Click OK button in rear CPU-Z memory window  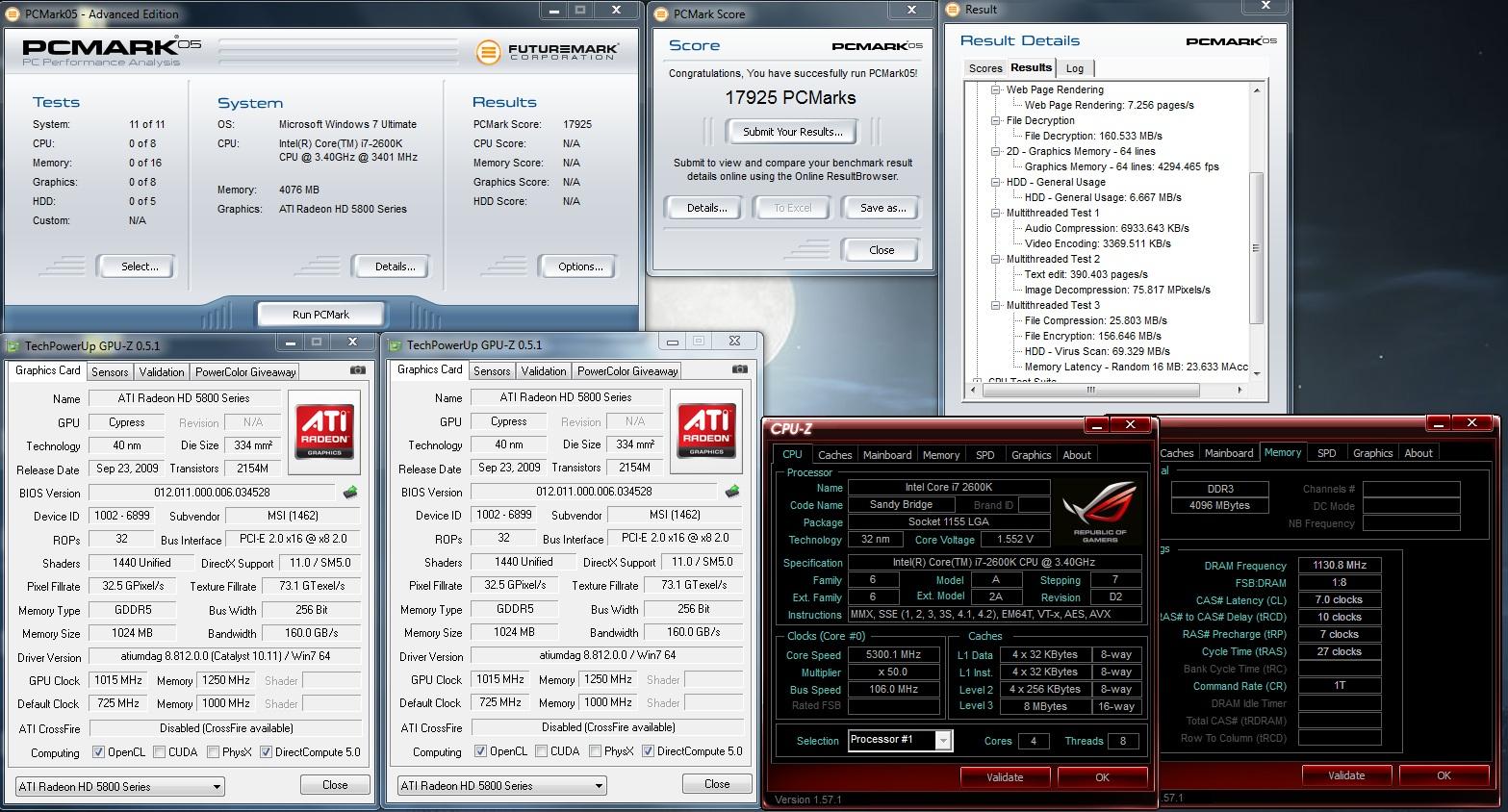pyautogui.click(x=1444, y=774)
